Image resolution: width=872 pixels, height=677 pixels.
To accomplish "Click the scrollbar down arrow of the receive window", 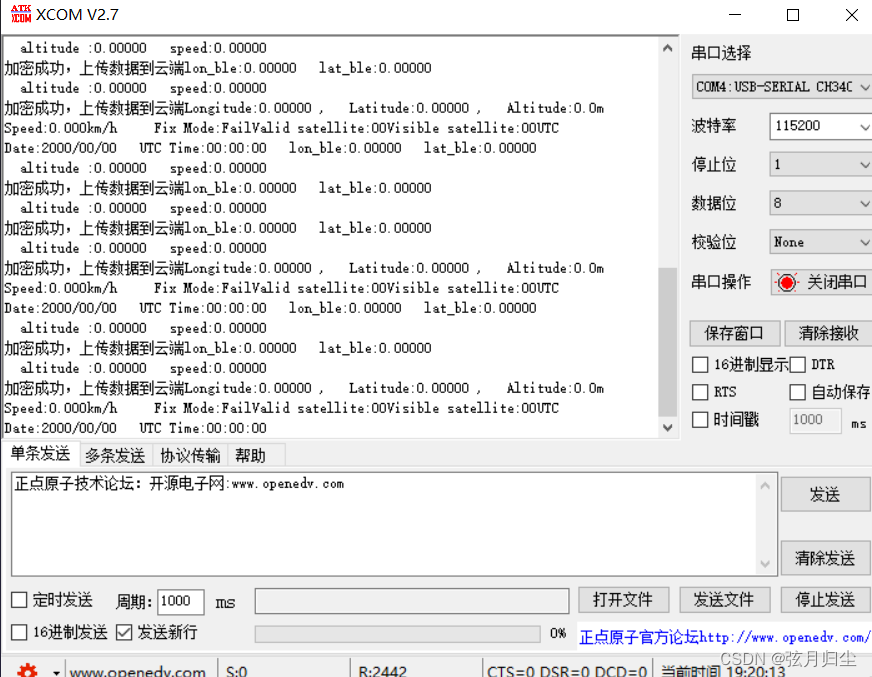I will pos(668,427).
